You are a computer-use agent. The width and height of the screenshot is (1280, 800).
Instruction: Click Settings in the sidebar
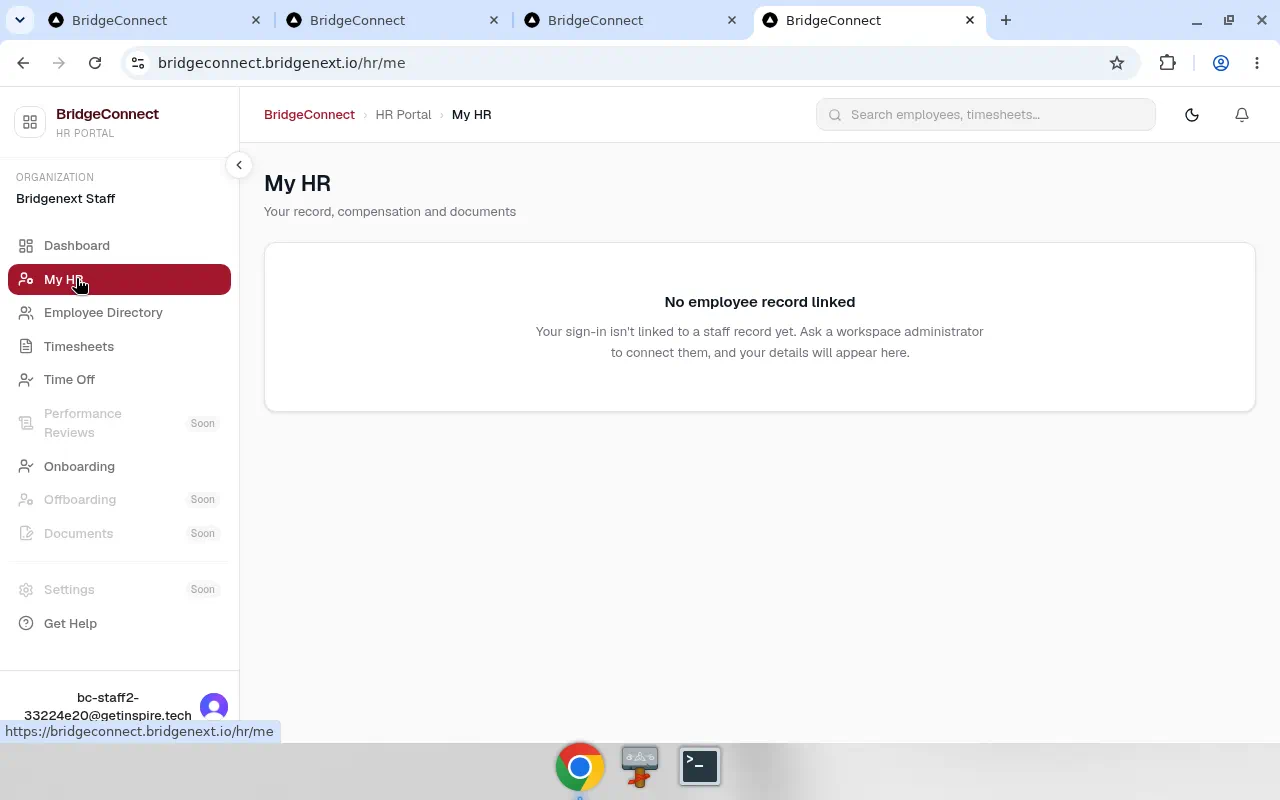(x=119, y=590)
